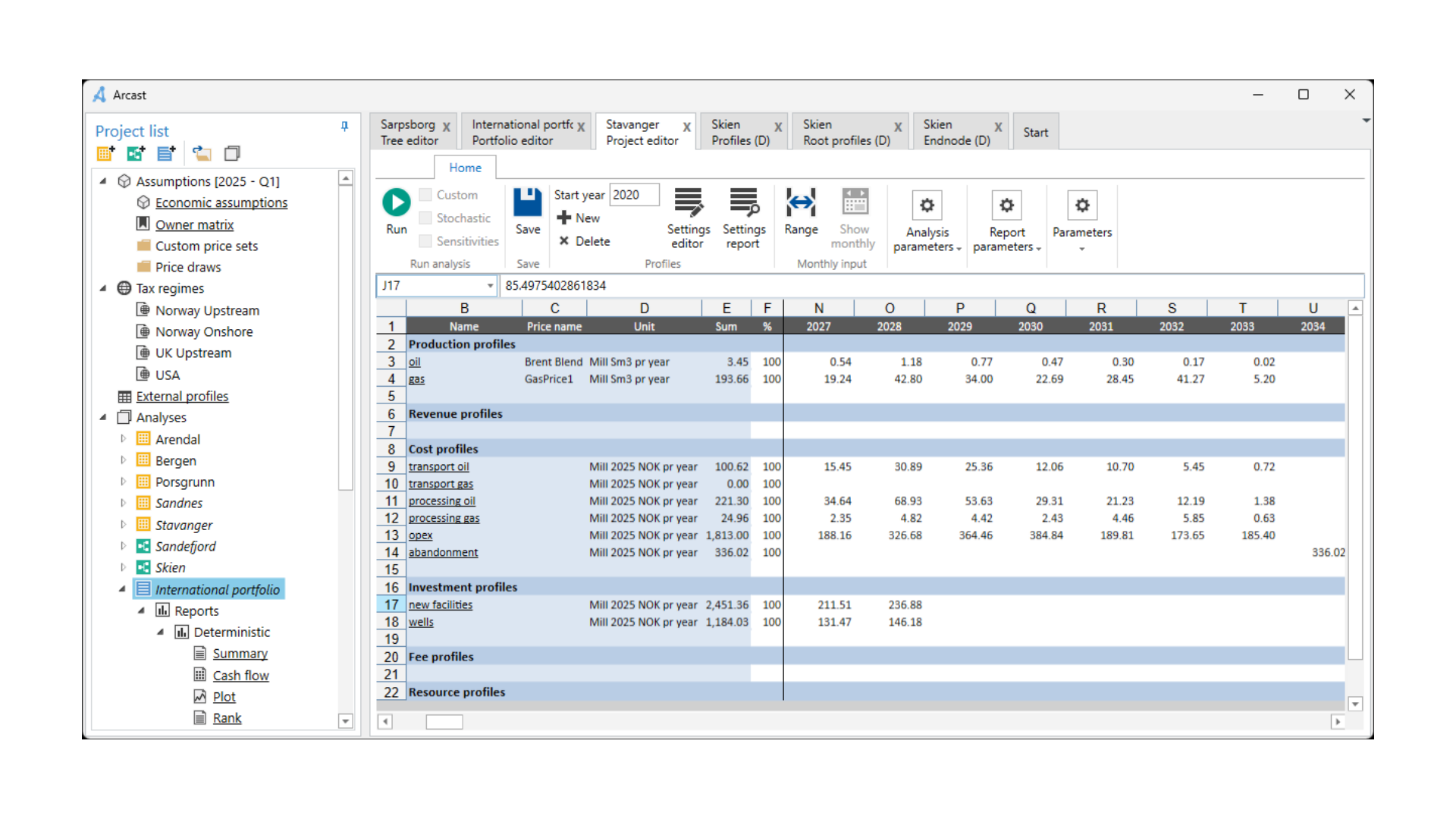Collapse the Tax regimes tree node
Image resolution: width=1456 pixels, height=819 pixels.
point(103,288)
